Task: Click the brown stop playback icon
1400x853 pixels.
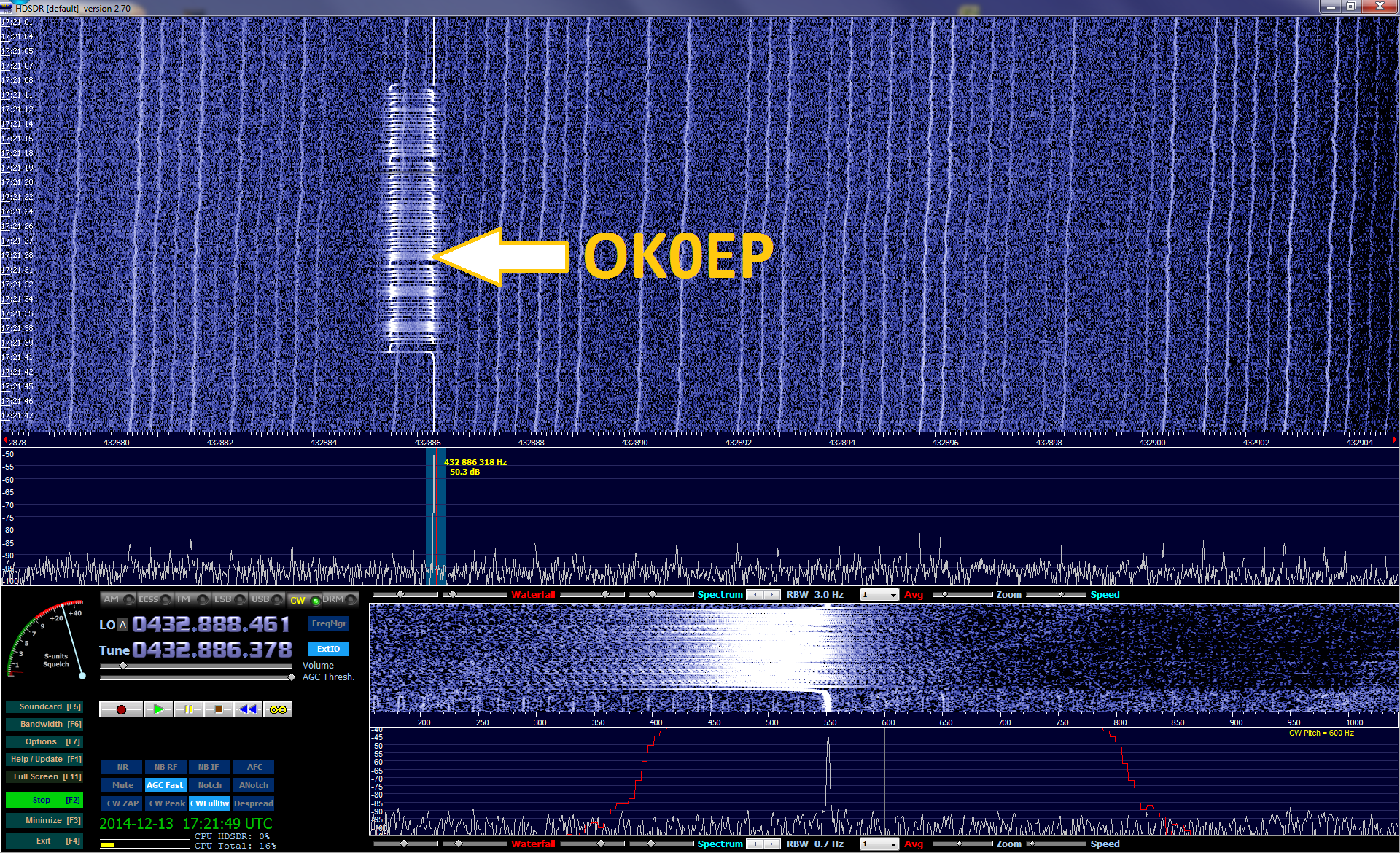Action: (218, 709)
